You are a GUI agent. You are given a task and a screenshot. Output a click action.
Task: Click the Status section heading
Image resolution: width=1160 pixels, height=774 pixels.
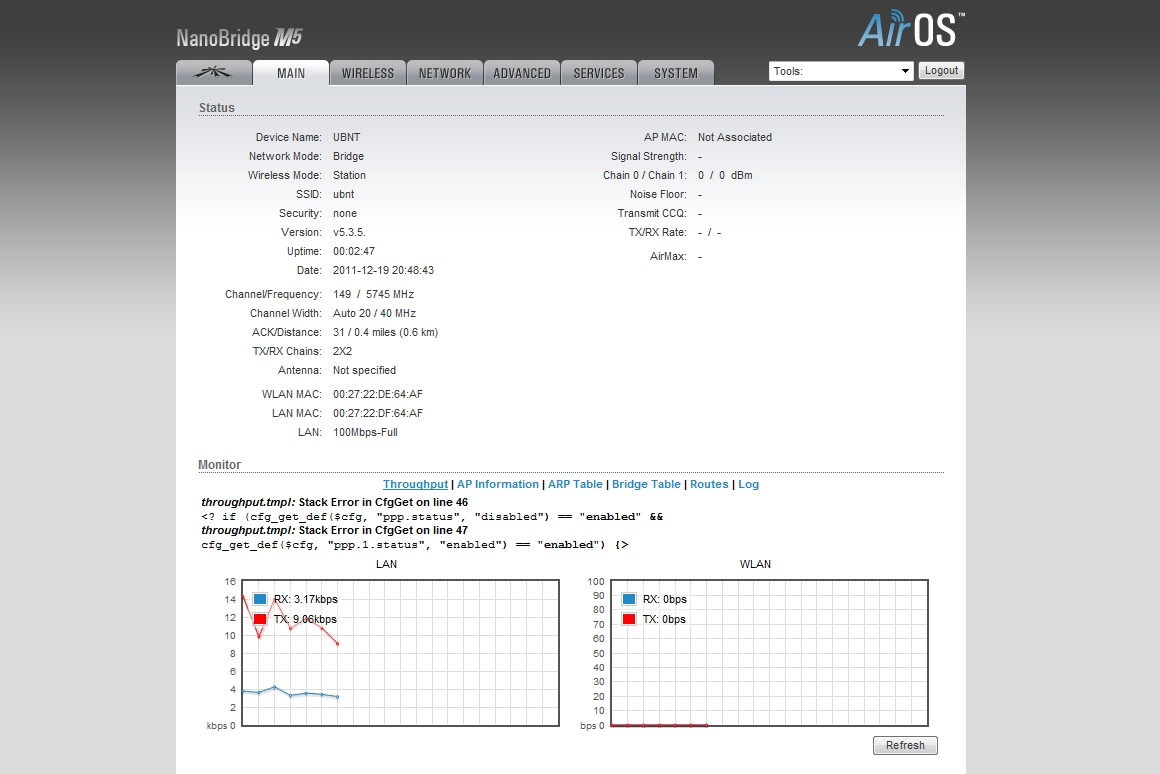click(x=216, y=107)
